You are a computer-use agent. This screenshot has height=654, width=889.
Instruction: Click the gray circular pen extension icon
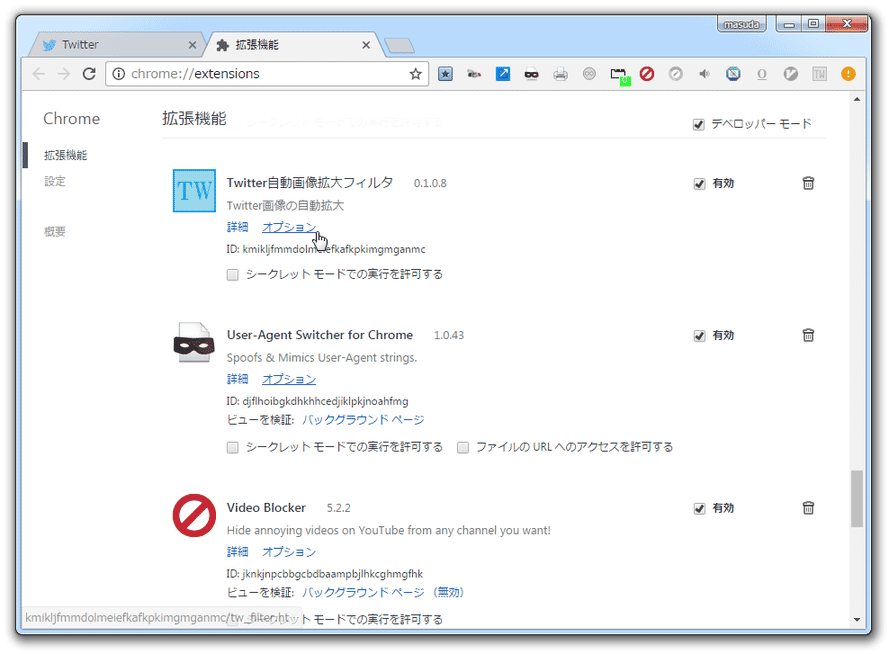[791, 74]
